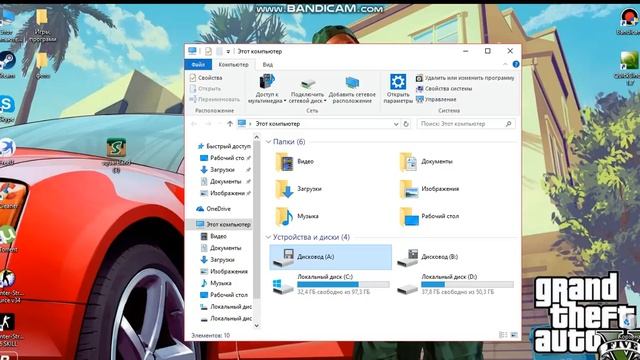This screenshot has width=640, height=360.
Task: Open Свойства системы
Action: click(x=444, y=89)
